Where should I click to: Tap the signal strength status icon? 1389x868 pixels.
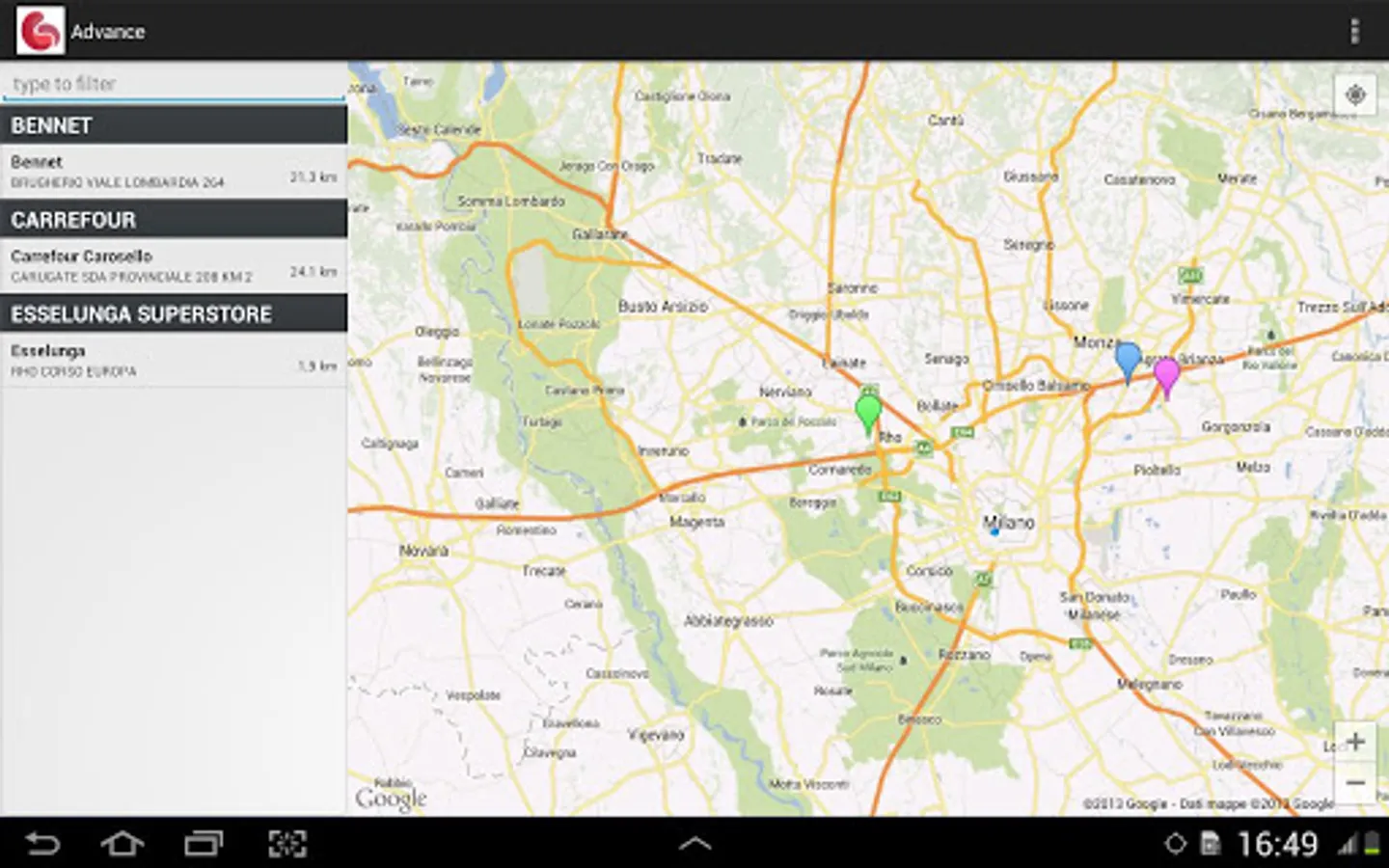[1347, 844]
